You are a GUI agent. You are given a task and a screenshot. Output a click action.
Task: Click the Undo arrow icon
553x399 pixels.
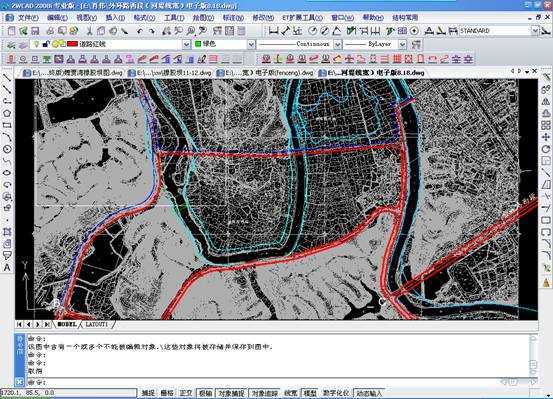pyautogui.click(x=140, y=31)
